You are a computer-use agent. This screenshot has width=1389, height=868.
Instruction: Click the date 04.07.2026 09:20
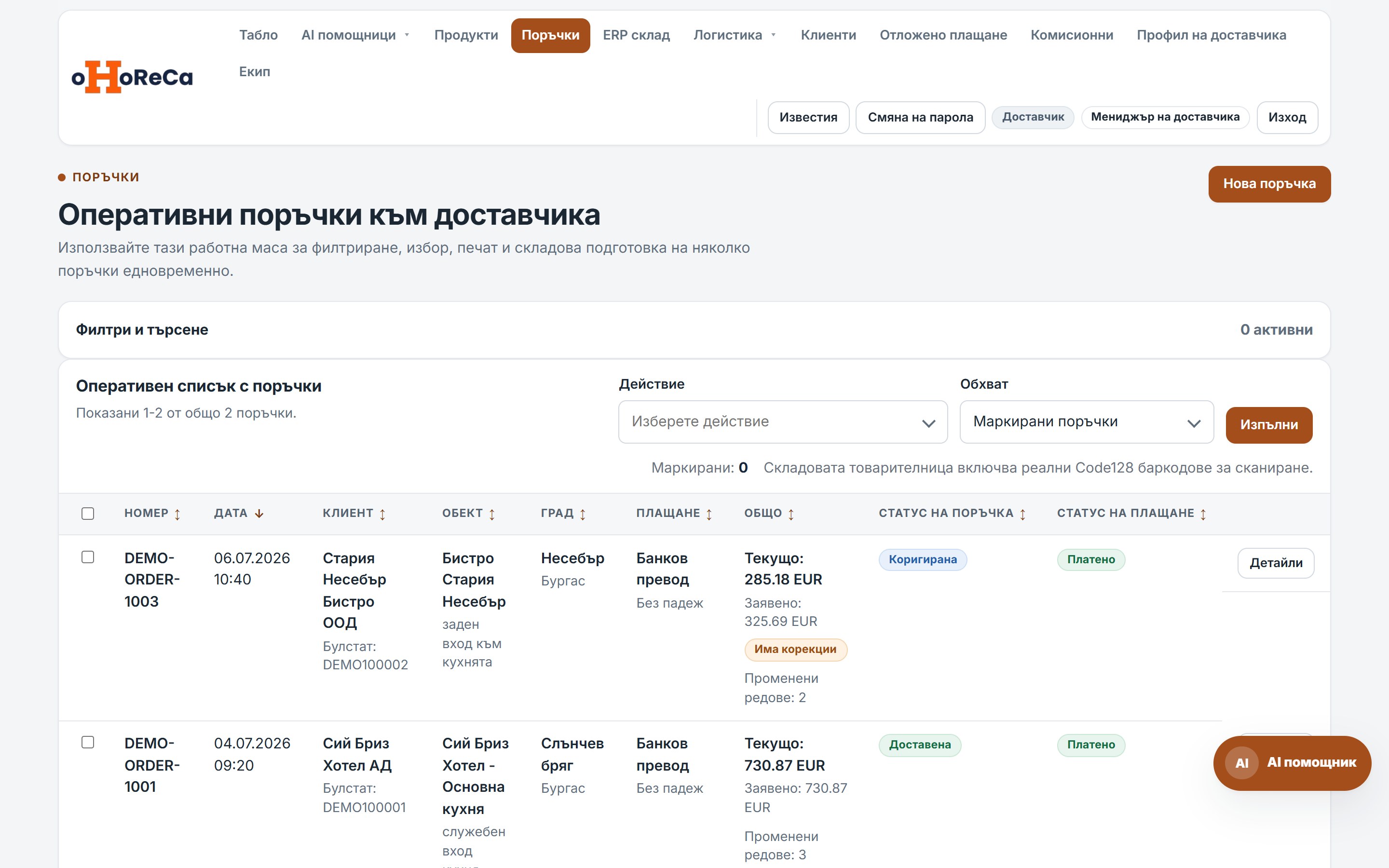click(x=252, y=754)
